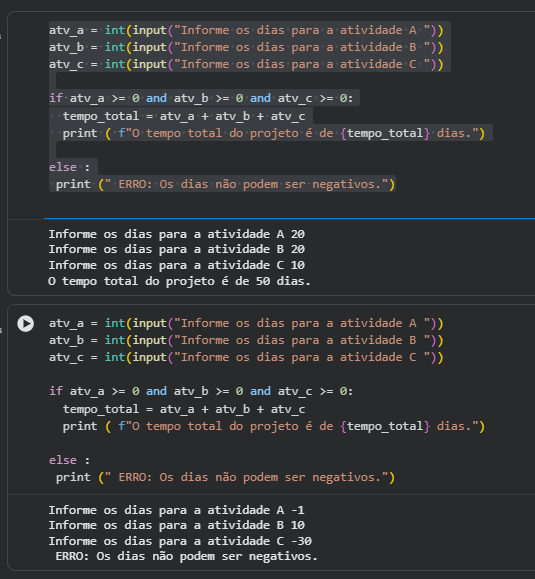
Task: Select output line 'atividade C 10'
Action: (176, 265)
